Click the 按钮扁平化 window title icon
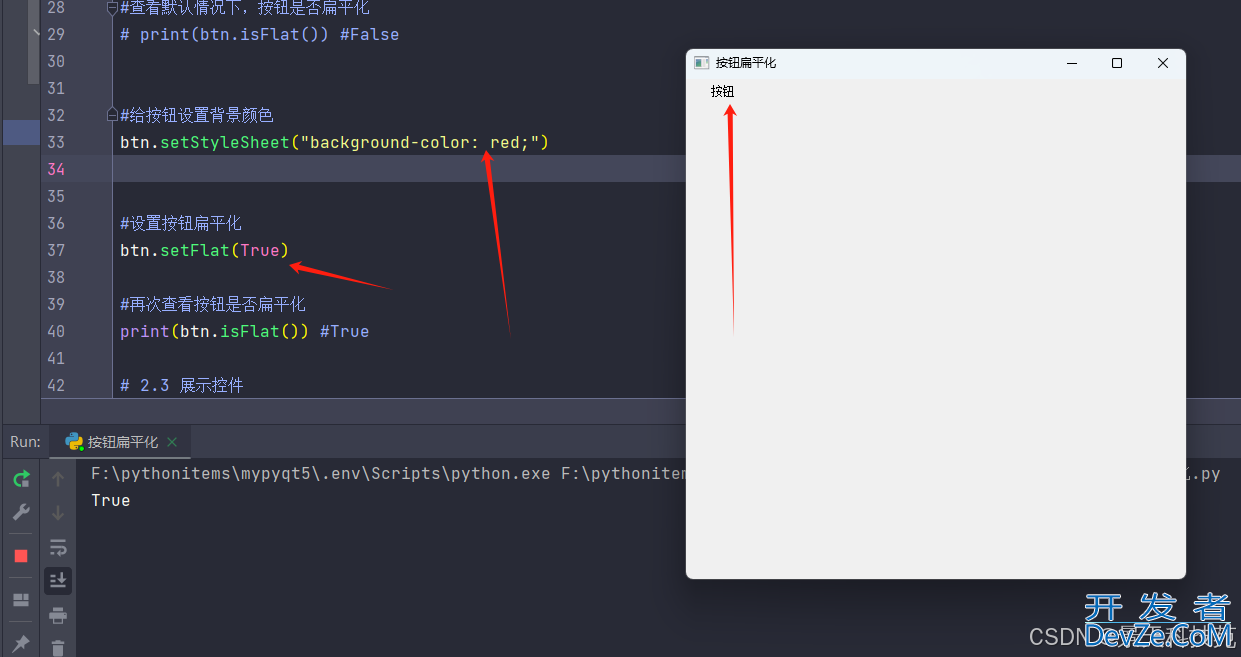 click(x=702, y=63)
